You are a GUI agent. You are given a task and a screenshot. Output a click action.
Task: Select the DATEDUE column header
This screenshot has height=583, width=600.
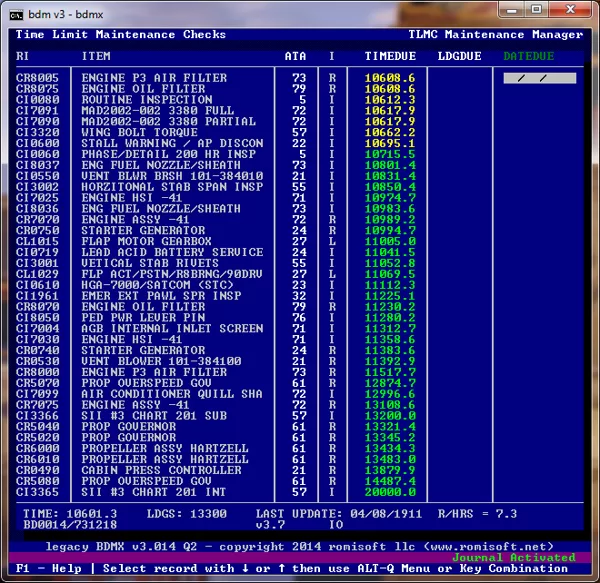tap(528, 56)
